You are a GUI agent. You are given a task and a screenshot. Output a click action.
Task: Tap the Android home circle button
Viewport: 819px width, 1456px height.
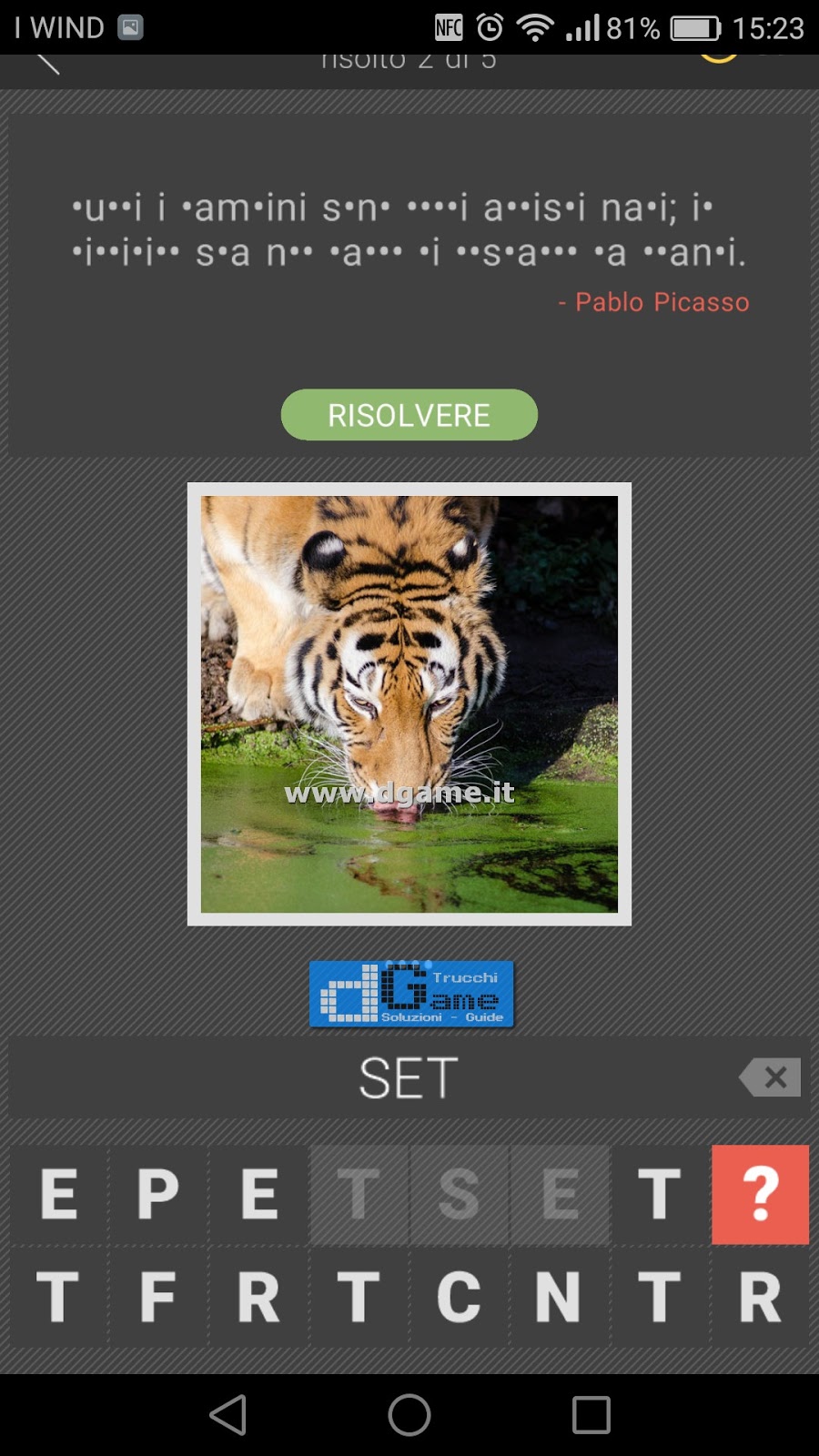click(409, 1415)
